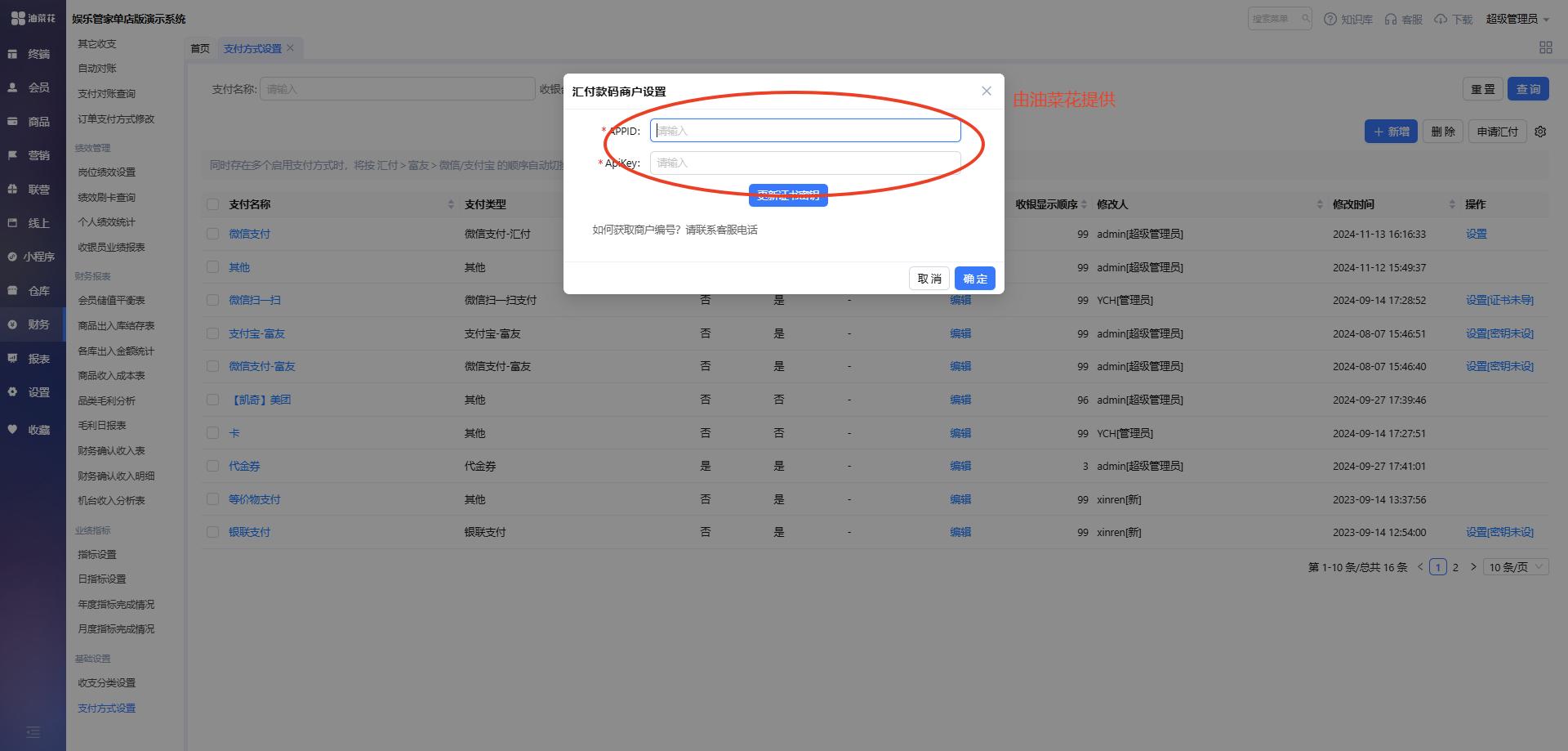Sort by 修改时间 column
Screen dimensions: 1568x751
coord(1452,204)
